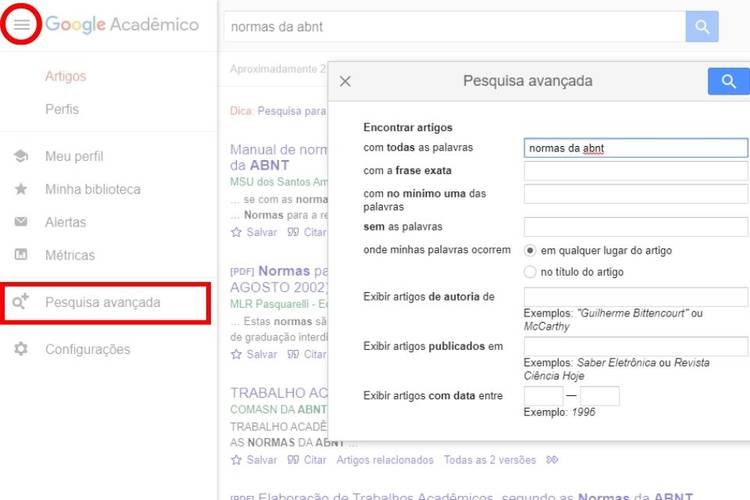Open the 'TRABALHO AC' result title
Image resolution: width=750 pixels, height=500 pixels.
[279, 393]
